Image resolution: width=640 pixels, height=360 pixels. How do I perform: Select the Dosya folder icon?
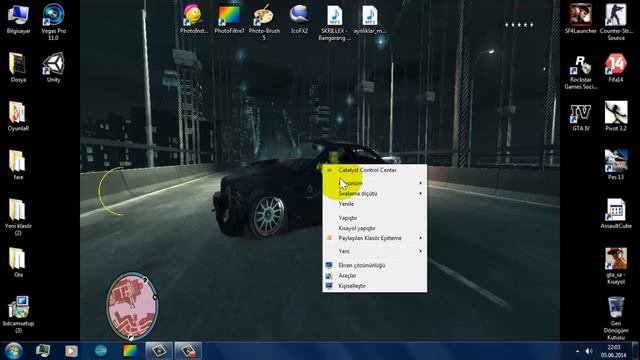[18, 67]
